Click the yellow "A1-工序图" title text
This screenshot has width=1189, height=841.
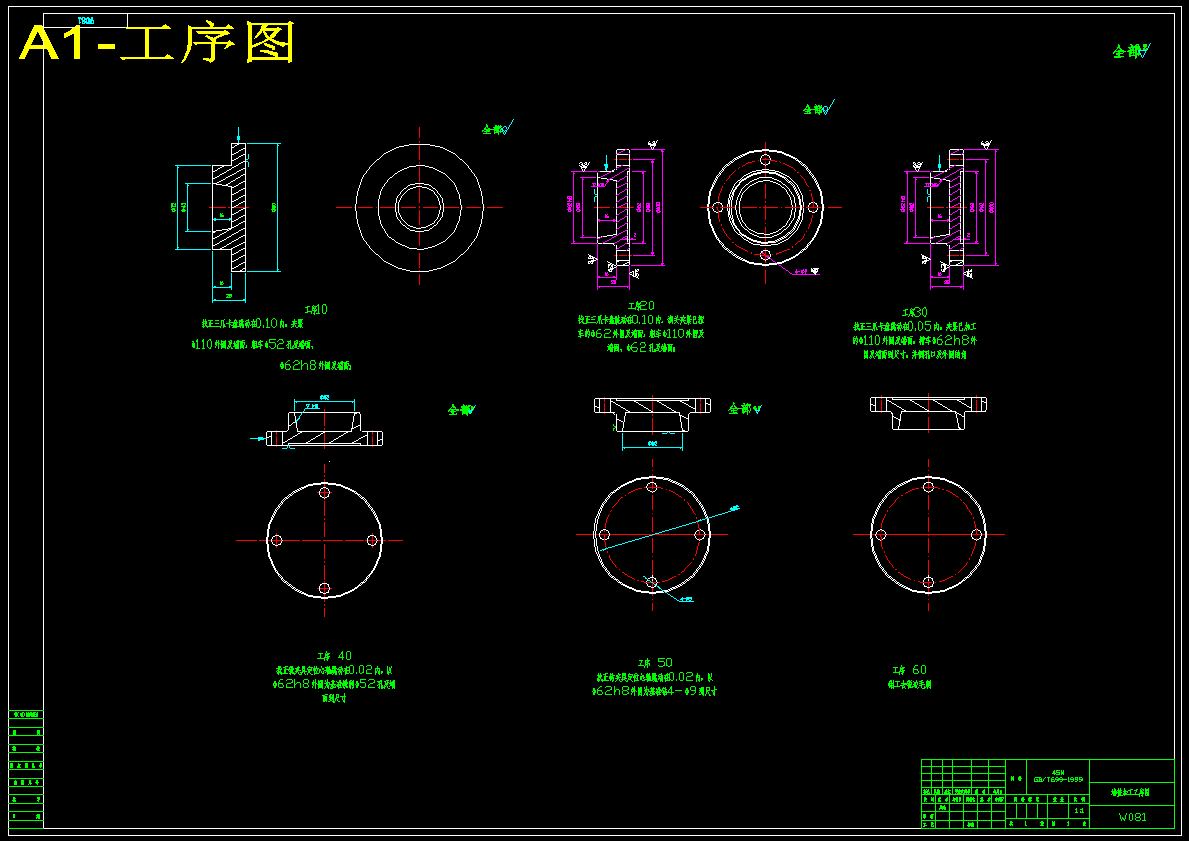[x=156, y=43]
